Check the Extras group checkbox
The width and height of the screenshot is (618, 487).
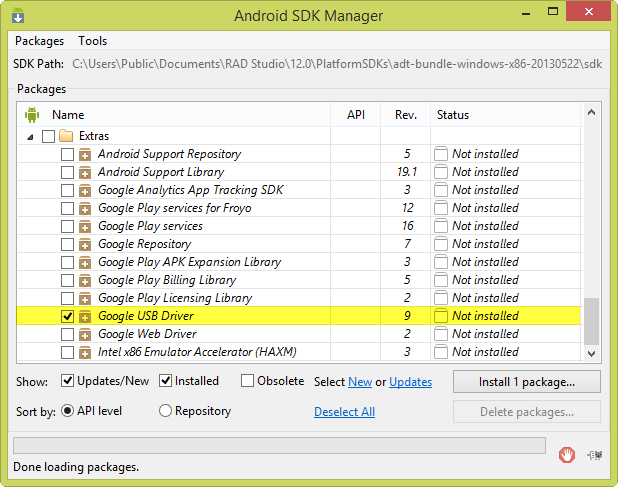[x=48, y=136]
